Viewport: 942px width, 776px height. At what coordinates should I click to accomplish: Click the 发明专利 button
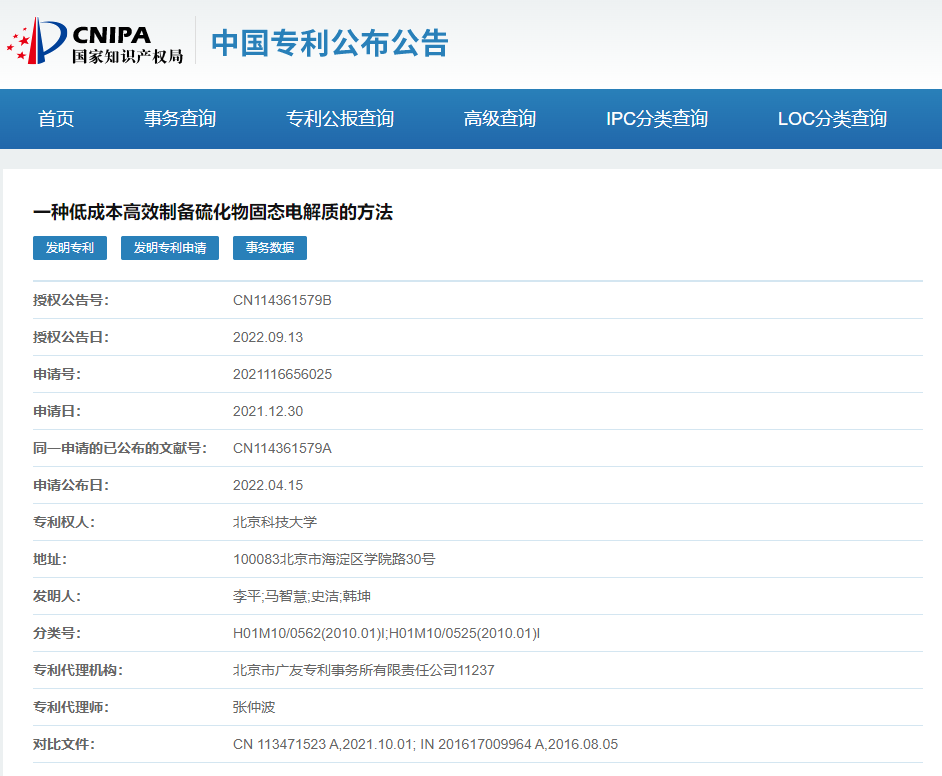click(x=70, y=248)
